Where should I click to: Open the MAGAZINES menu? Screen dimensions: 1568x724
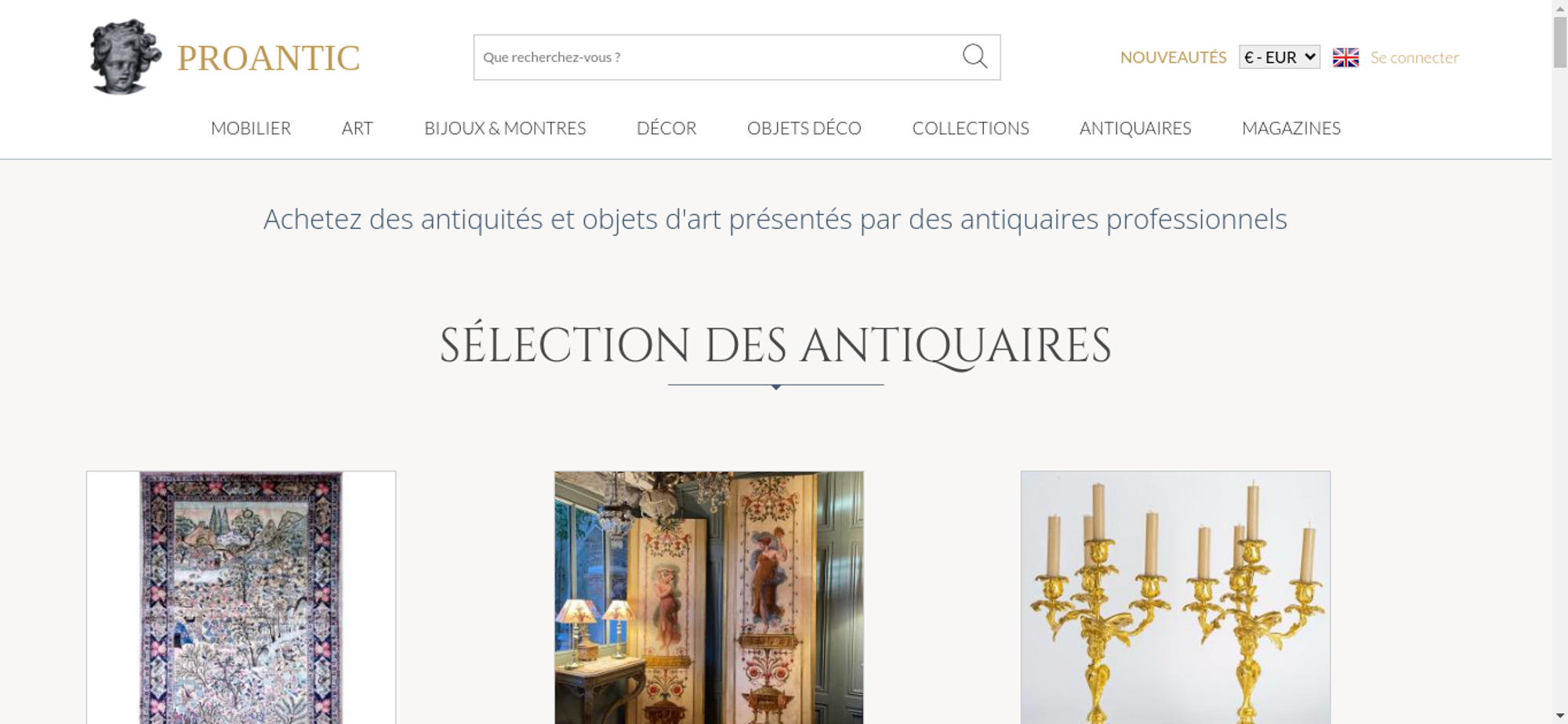point(1291,128)
